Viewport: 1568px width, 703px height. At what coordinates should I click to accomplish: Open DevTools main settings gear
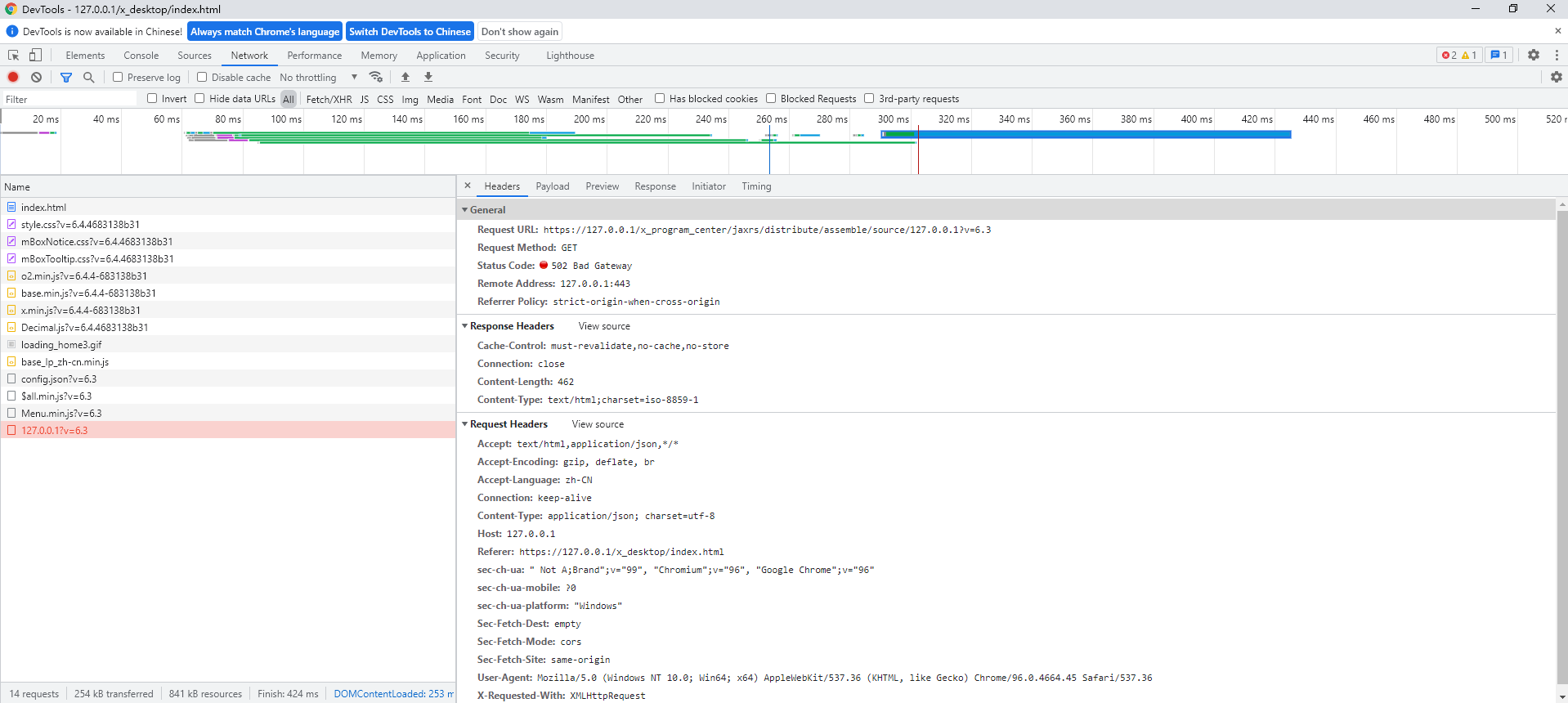click(x=1534, y=55)
